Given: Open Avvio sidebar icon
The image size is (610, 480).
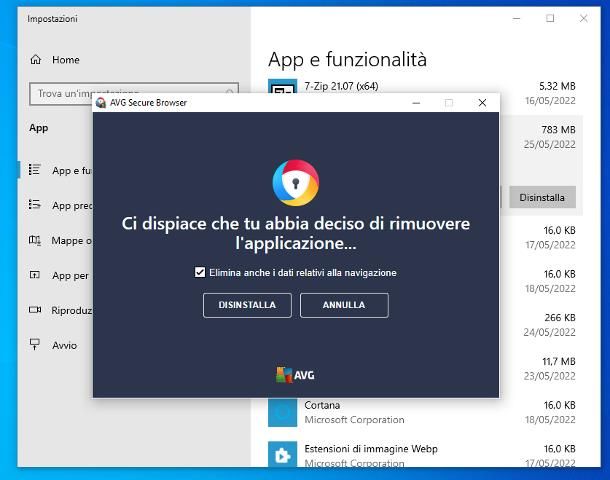Looking at the screenshot, I should 35,344.
